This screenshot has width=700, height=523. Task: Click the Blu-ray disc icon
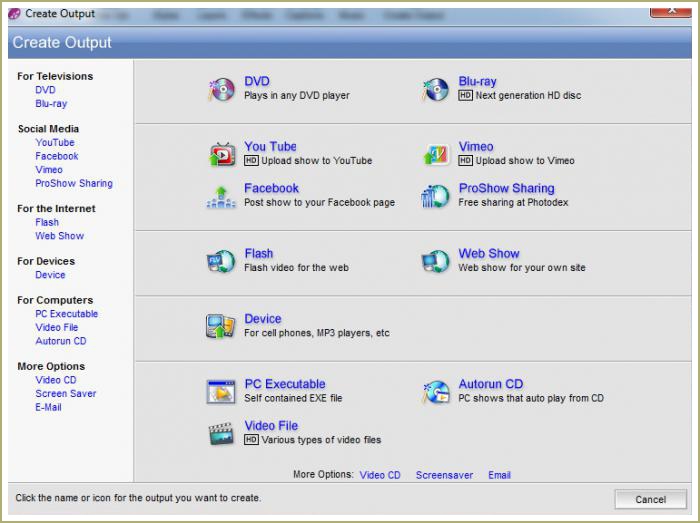[435, 89]
